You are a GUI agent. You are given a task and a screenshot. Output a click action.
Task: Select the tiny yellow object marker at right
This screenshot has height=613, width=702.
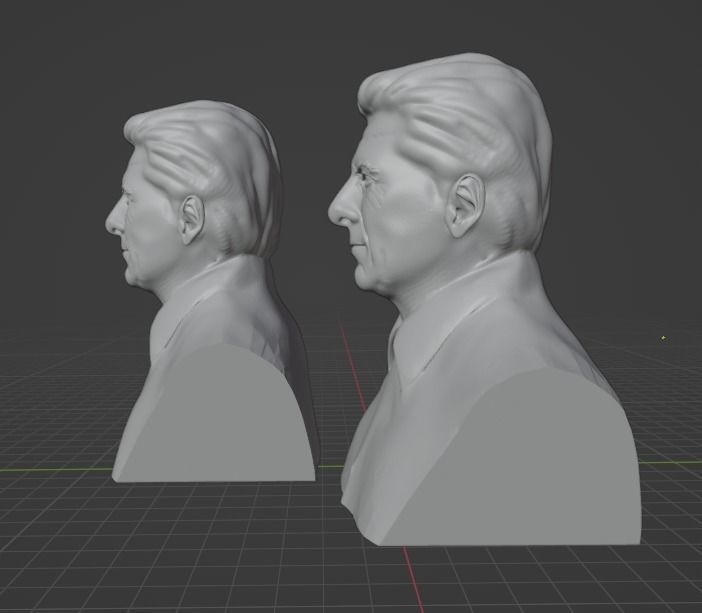pyautogui.click(x=663, y=339)
